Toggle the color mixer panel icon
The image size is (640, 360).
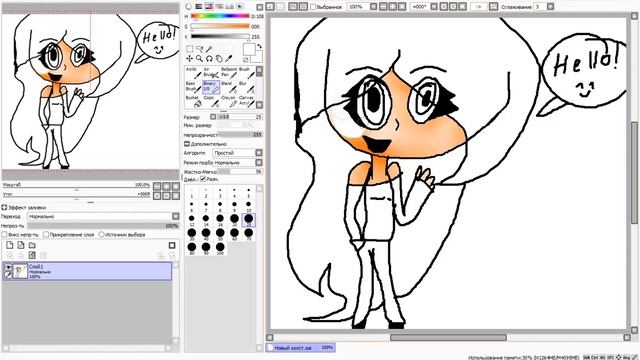point(219,7)
